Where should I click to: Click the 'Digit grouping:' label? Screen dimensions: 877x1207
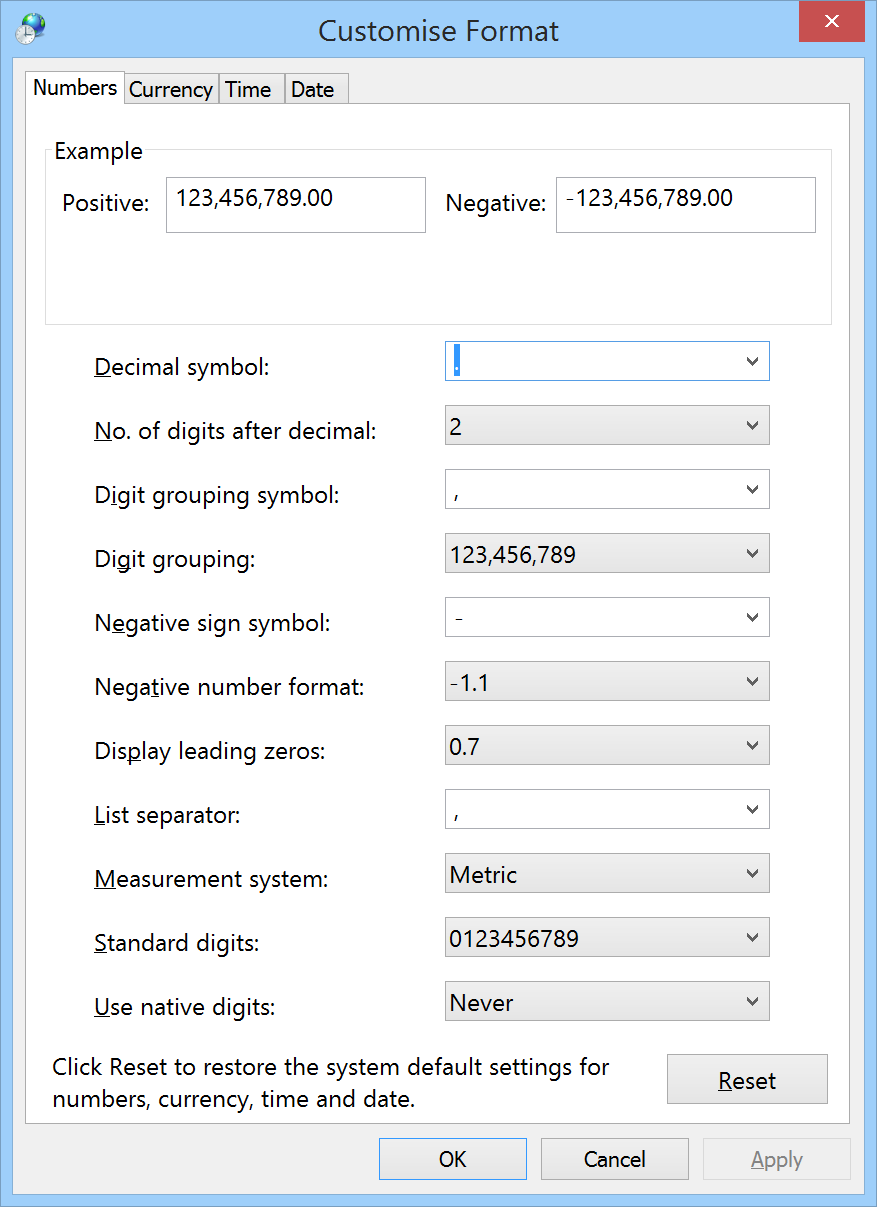click(x=175, y=559)
